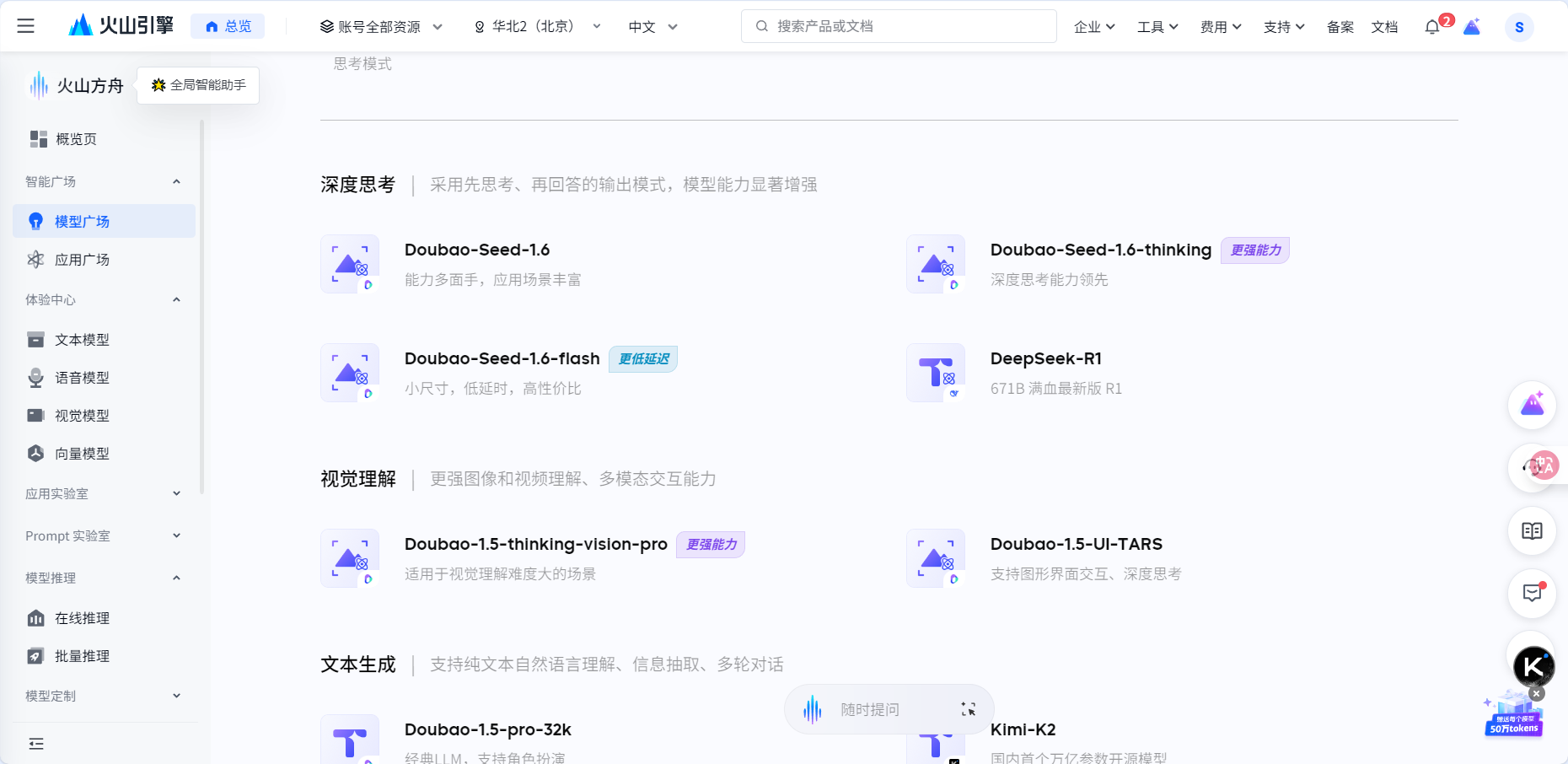Open the 工具 menu
Screen dimensions: 1568x764
(x=1157, y=26)
